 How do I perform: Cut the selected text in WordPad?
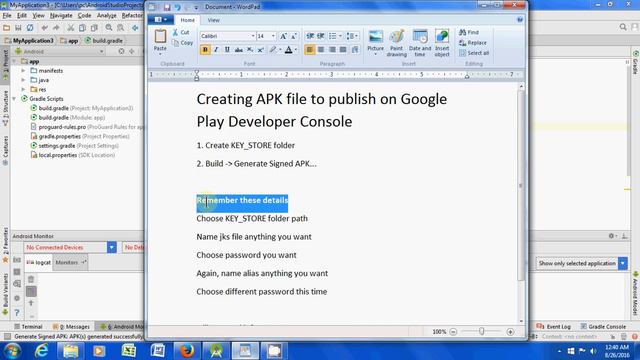coord(181,32)
